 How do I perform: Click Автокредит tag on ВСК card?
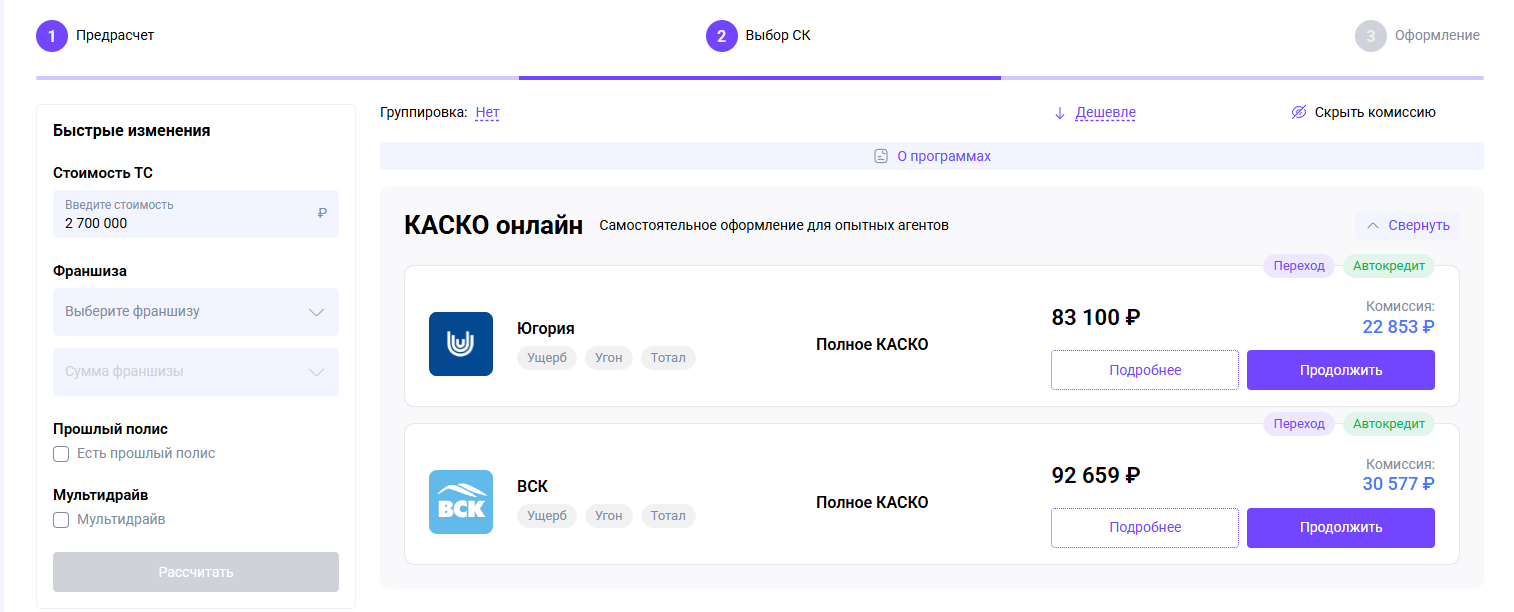point(1389,424)
